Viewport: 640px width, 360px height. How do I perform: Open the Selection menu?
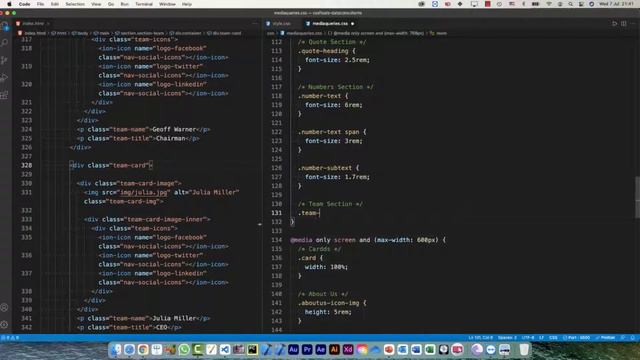pyautogui.click(x=75, y=4)
